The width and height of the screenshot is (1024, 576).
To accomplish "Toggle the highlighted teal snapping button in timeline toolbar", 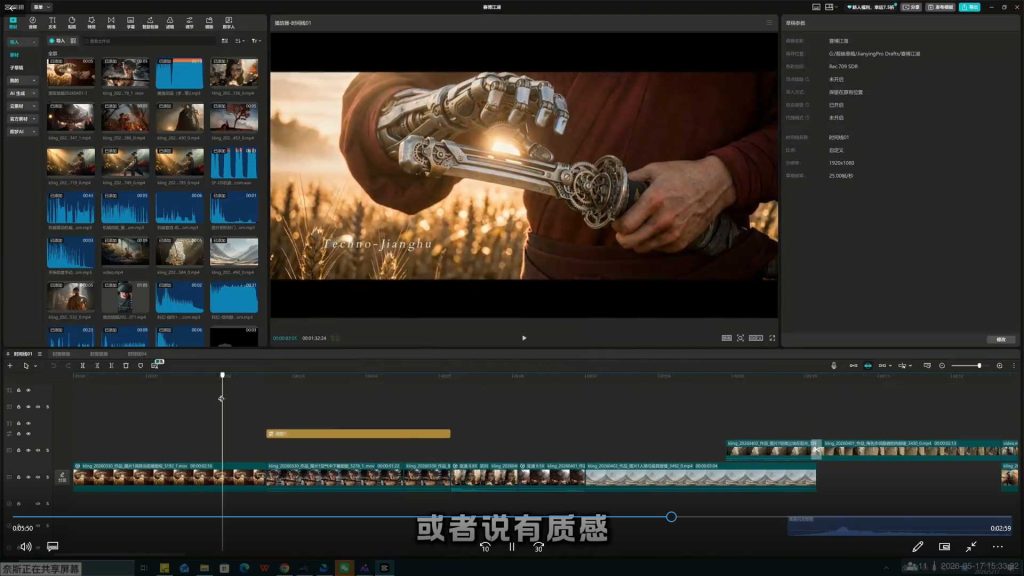I will click(868, 366).
